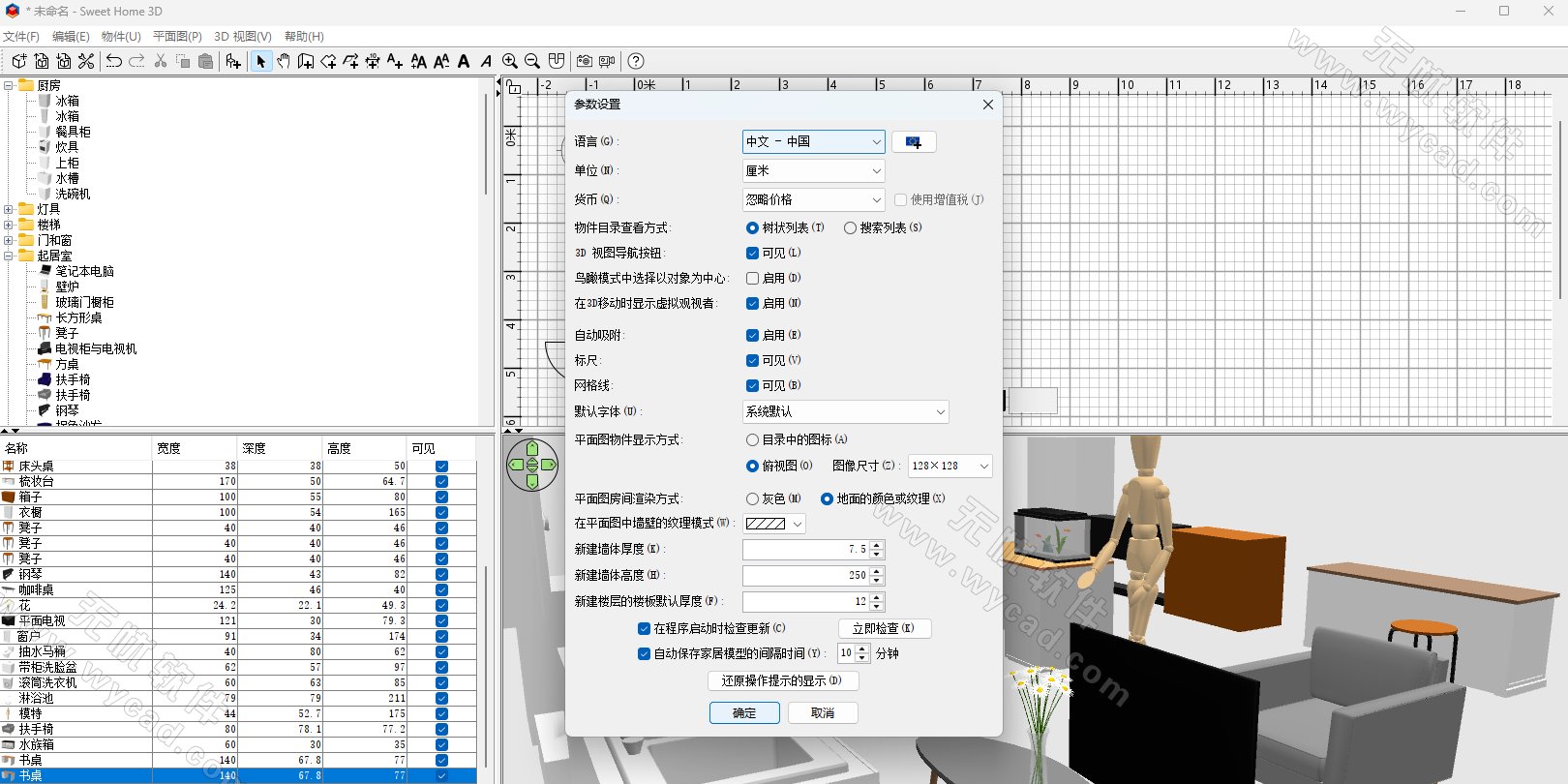The image size is (1568, 784).
Task: Click the 确定 button
Action: 744,713
